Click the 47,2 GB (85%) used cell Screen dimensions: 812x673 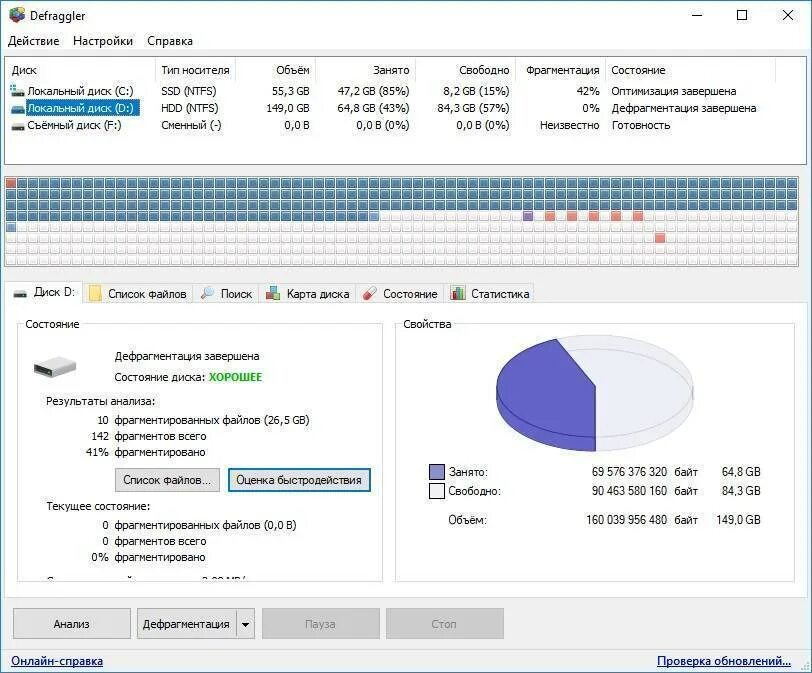373,91
